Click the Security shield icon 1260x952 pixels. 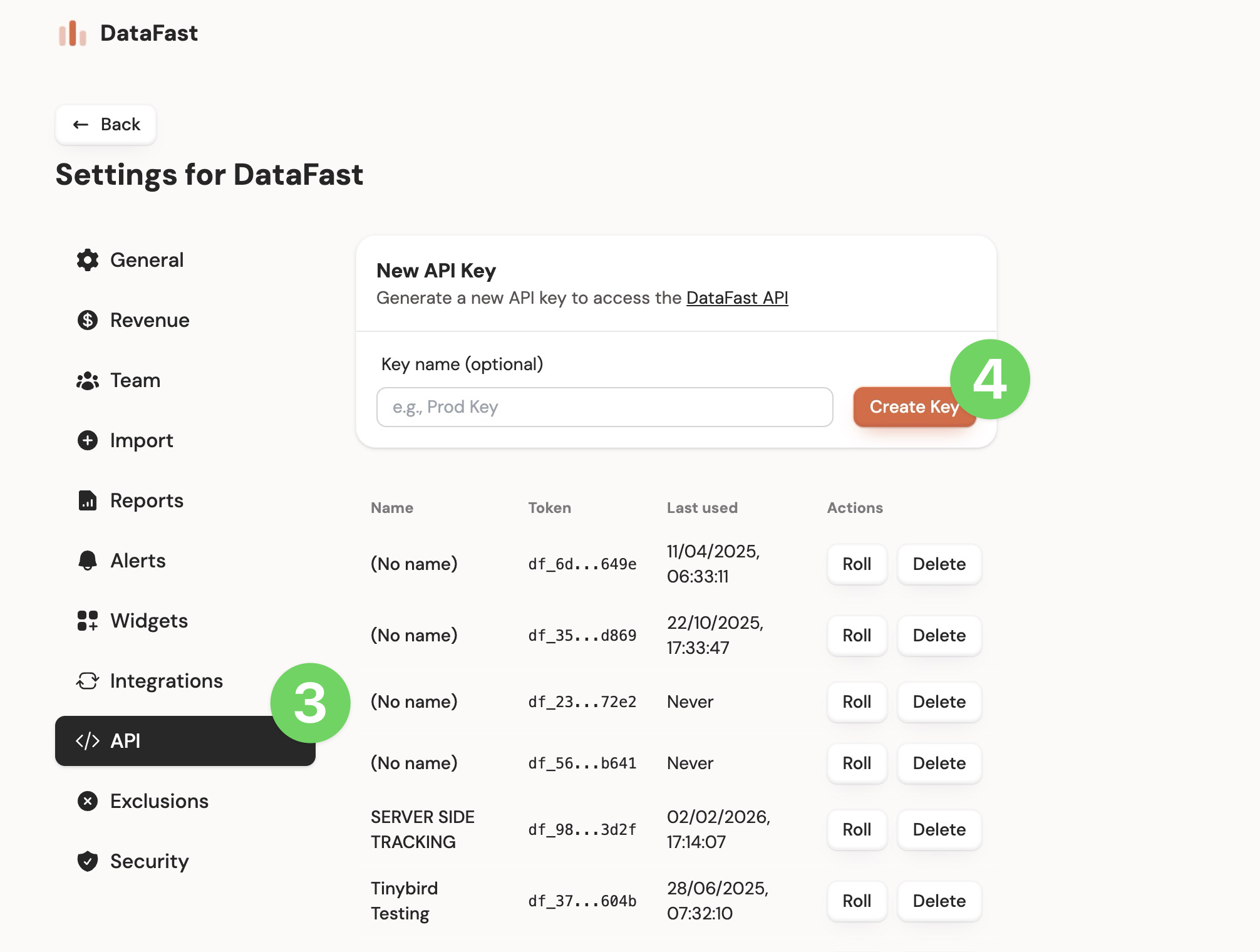[88, 861]
